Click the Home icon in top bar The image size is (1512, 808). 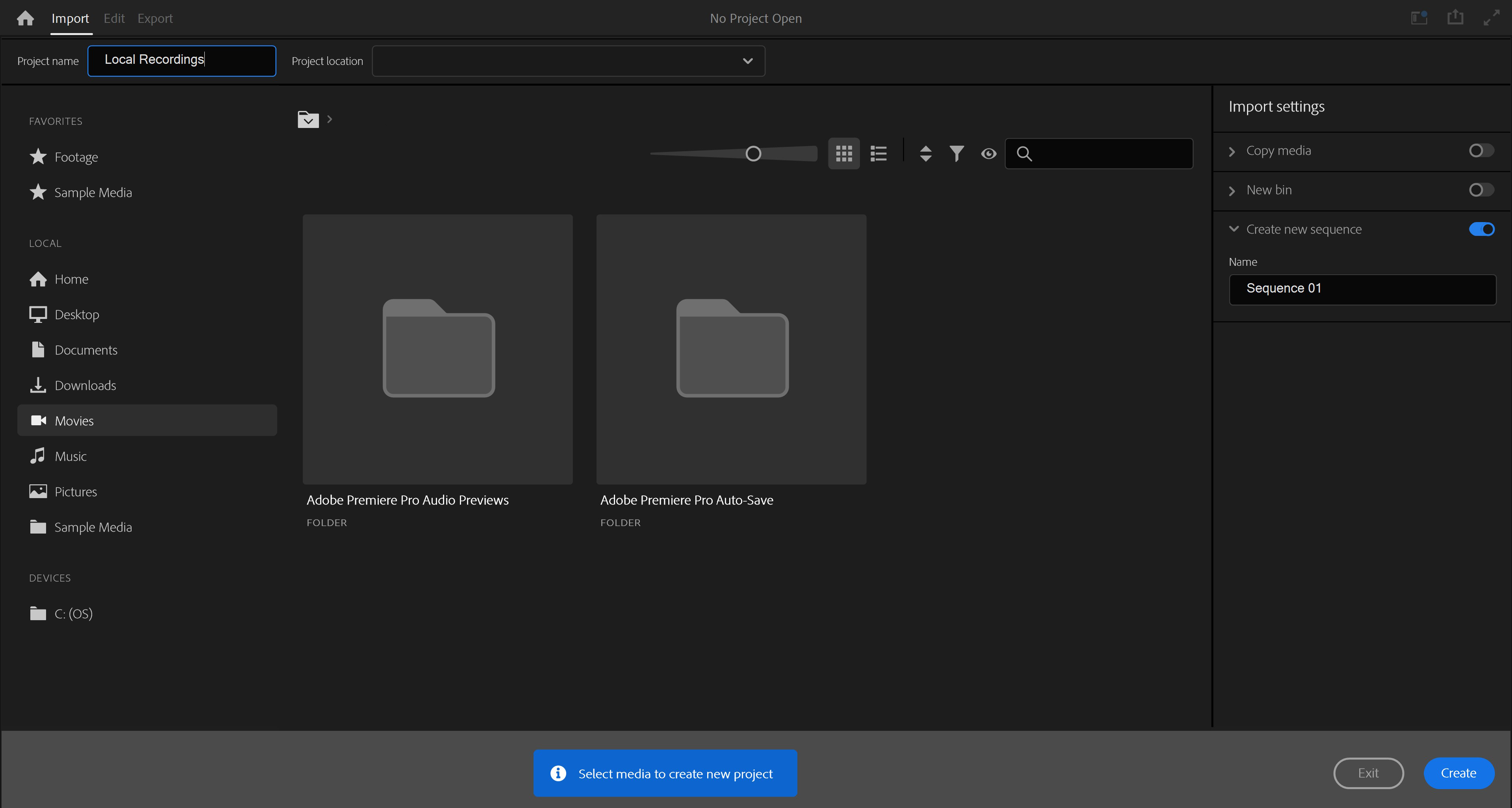click(25, 18)
